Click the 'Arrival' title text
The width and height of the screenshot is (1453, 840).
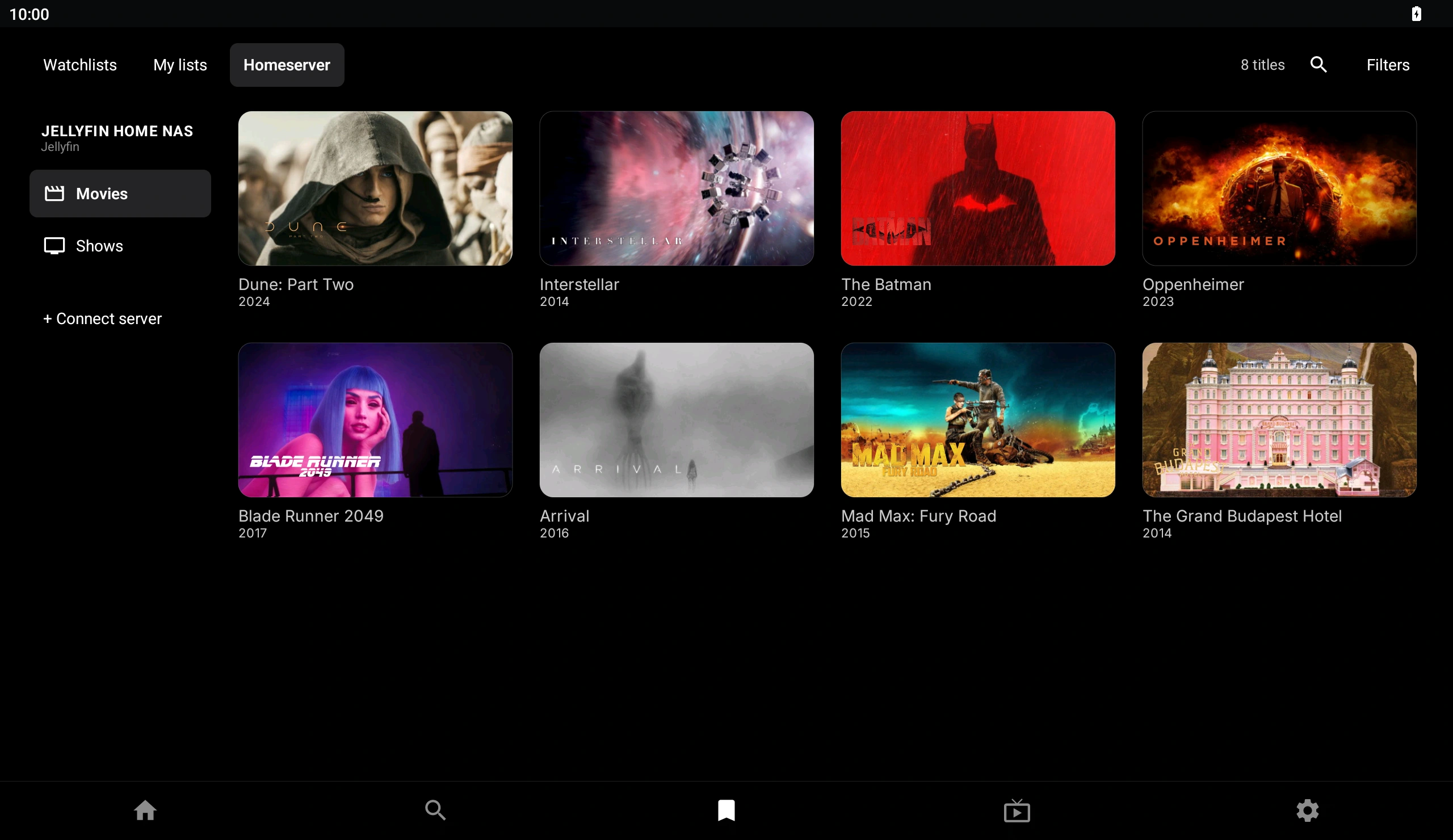tap(564, 515)
